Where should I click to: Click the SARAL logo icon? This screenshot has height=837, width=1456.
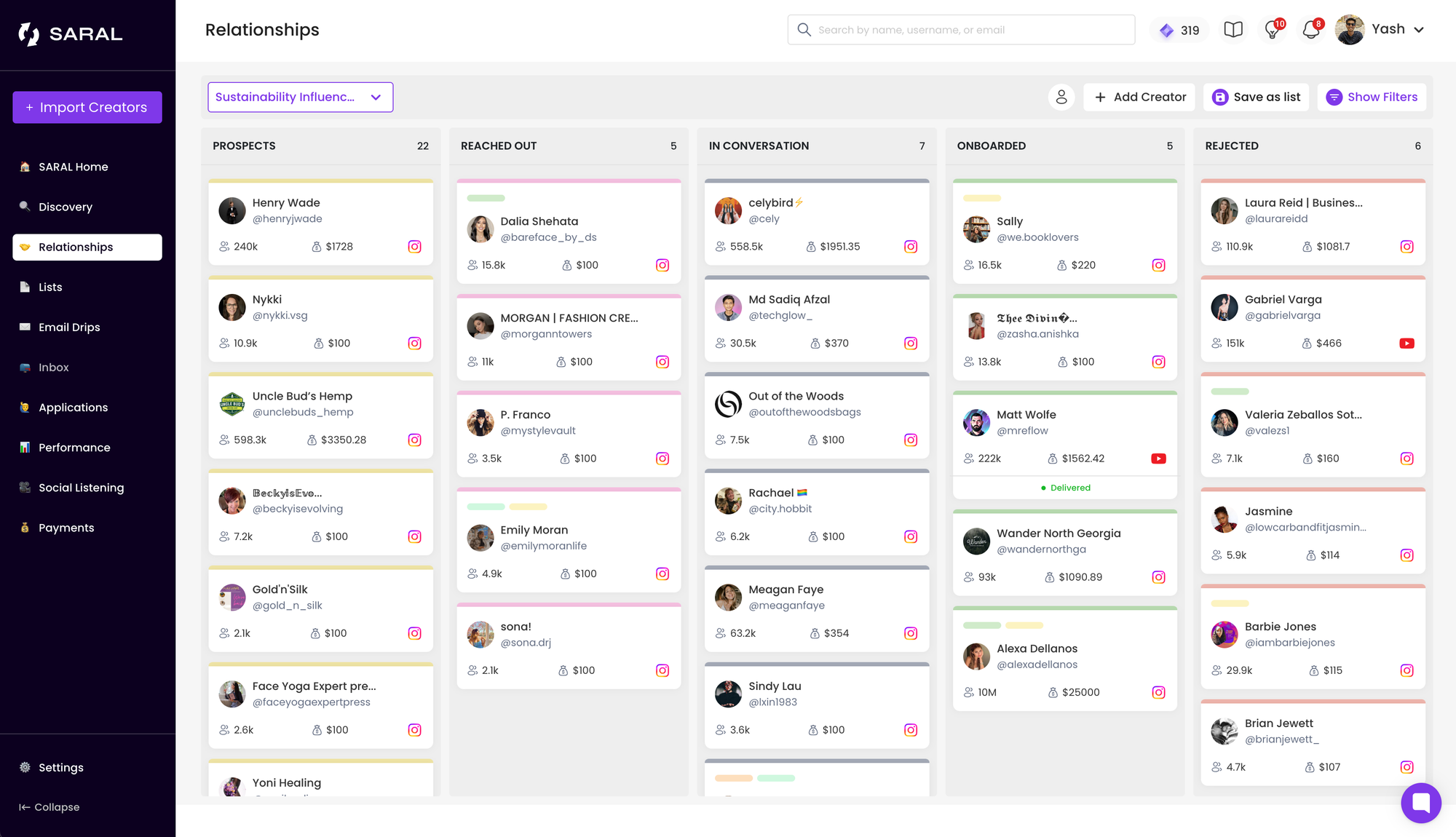pyautogui.click(x=29, y=33)
